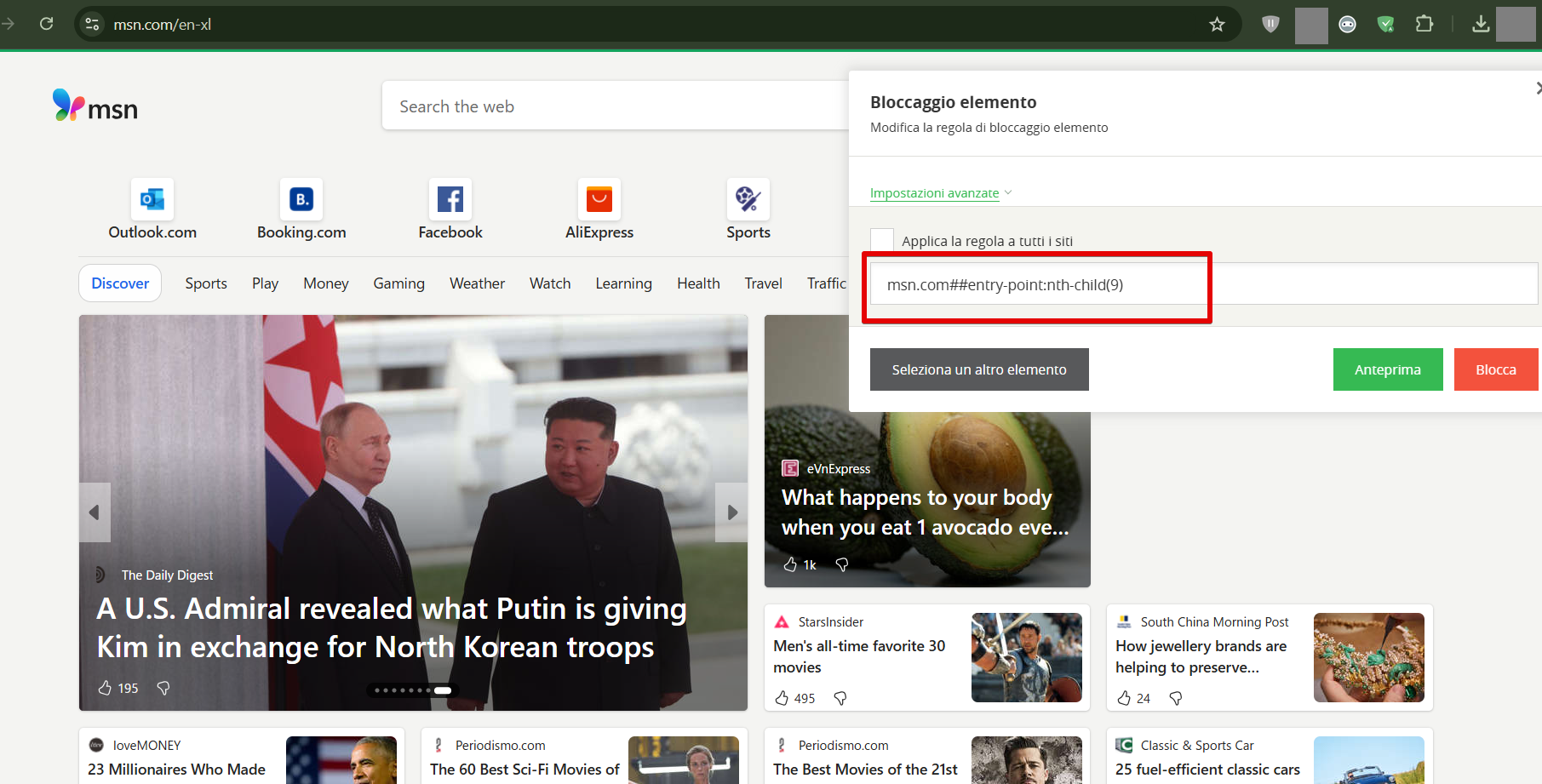Click the msn logo
Screen dimensions: 1542x784
pyautogui.click(x=95, y=106)
